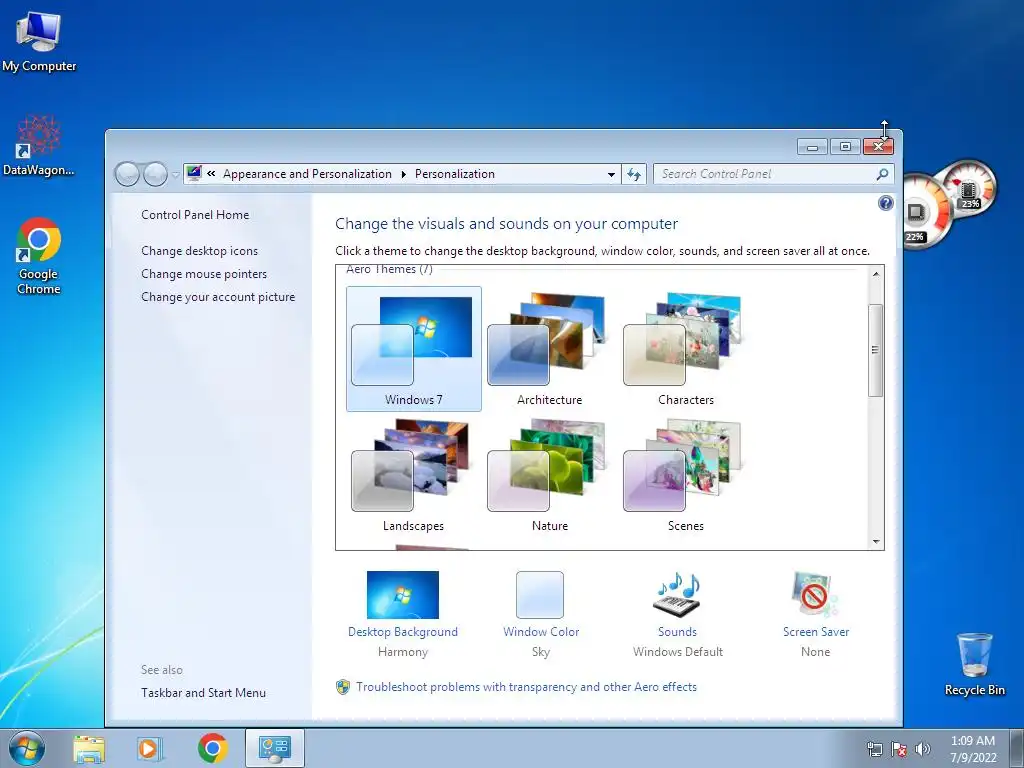Click the CPU meter gadget
The image size is (1024, 768).
[923, 212]
